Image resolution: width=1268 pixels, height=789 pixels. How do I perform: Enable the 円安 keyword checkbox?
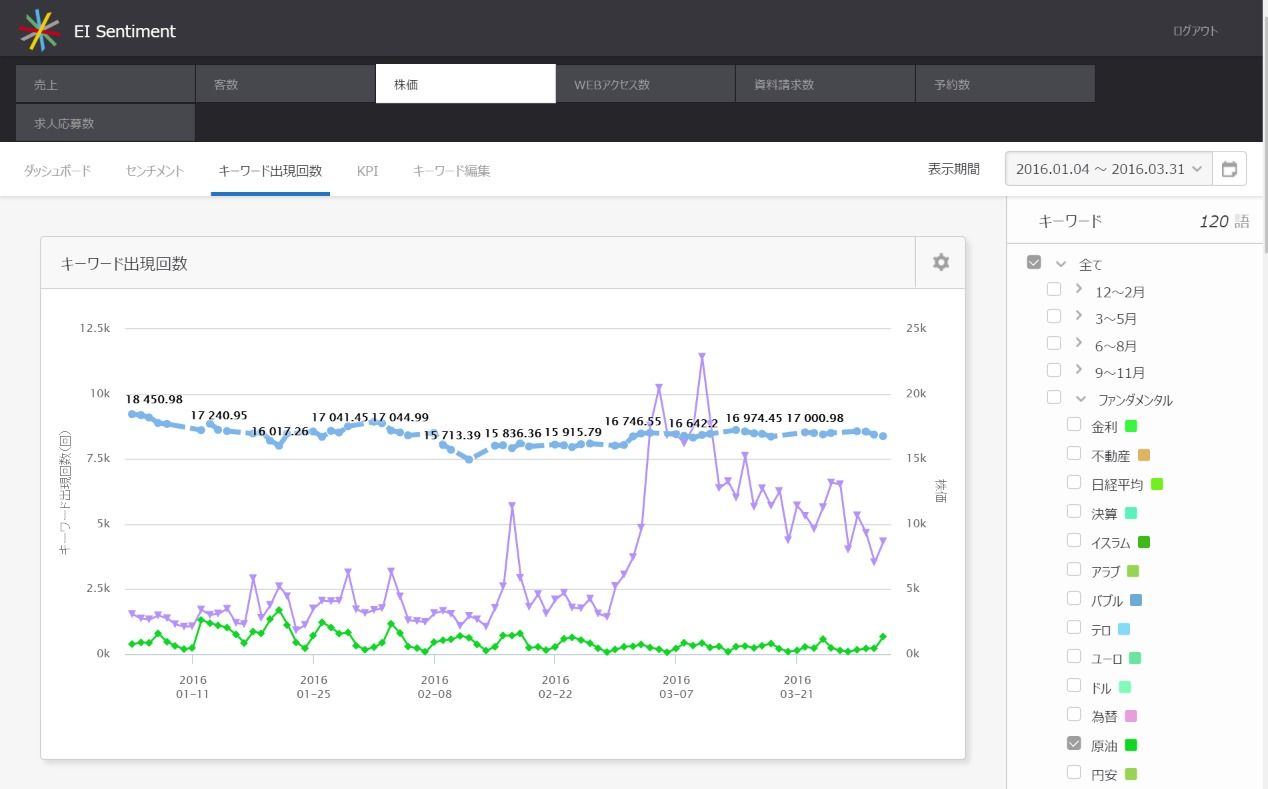(1074, 772)
